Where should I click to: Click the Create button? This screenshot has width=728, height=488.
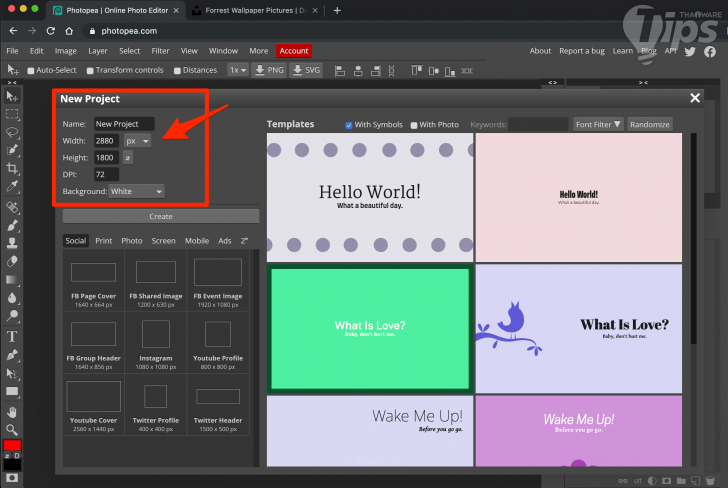[160, 216]
